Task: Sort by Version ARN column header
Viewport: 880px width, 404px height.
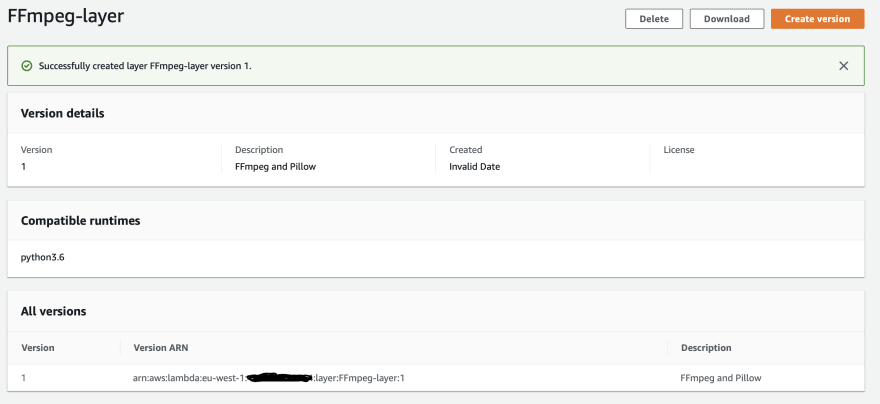Action: click(x=161, y=348)
